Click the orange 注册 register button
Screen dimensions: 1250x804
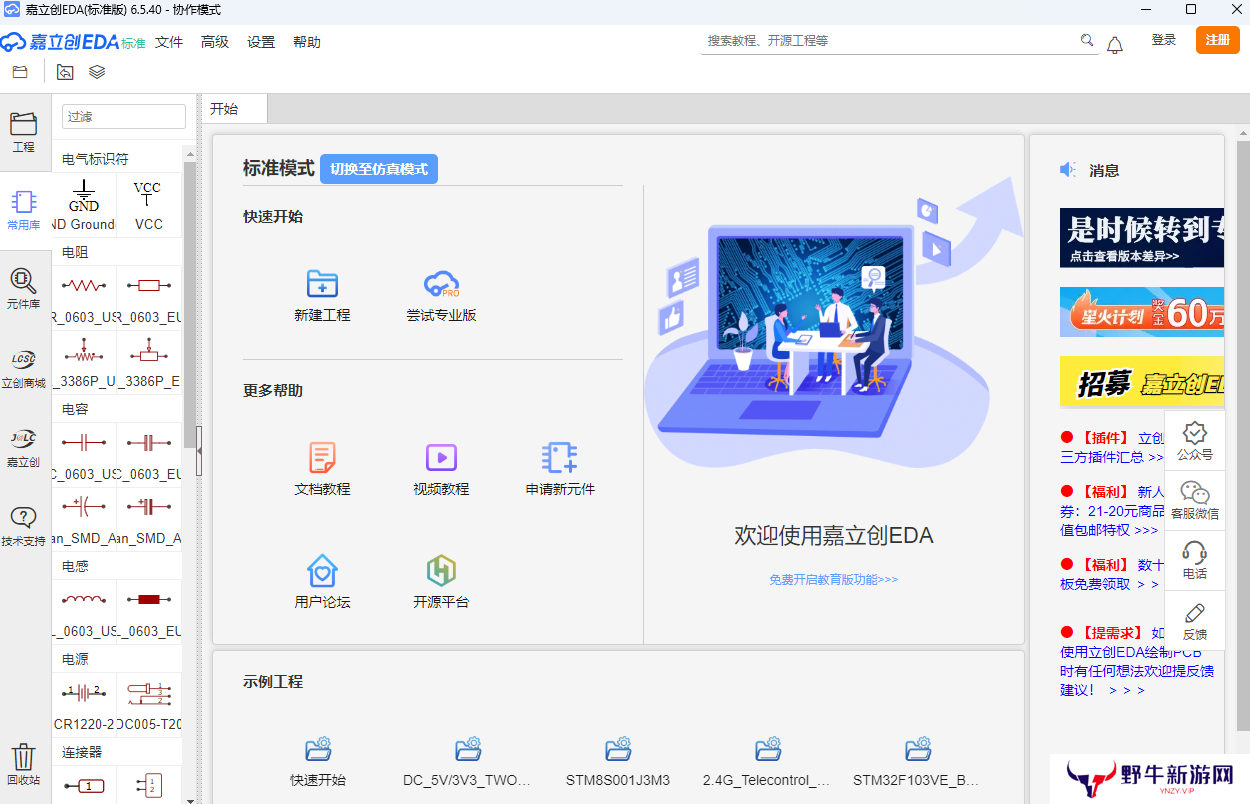(1218, 40)
